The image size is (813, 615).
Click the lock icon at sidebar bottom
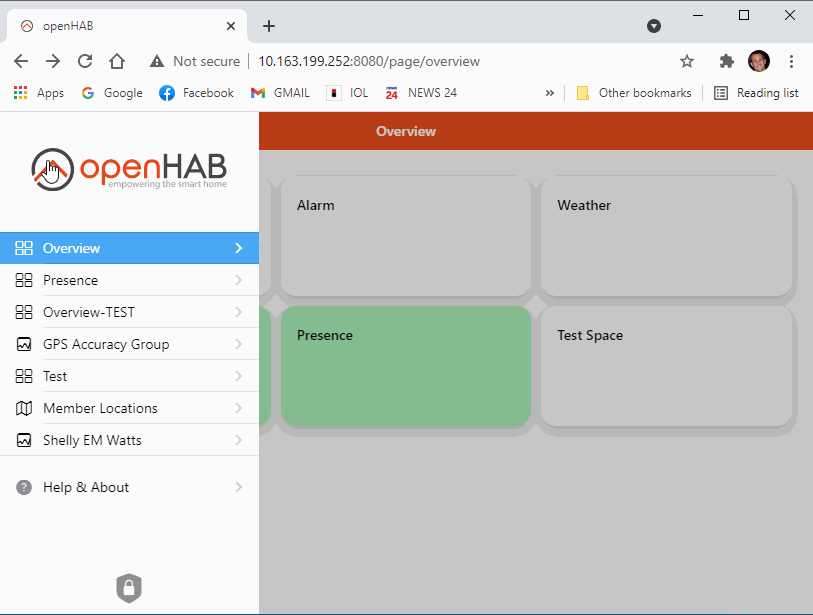(129, 588)
